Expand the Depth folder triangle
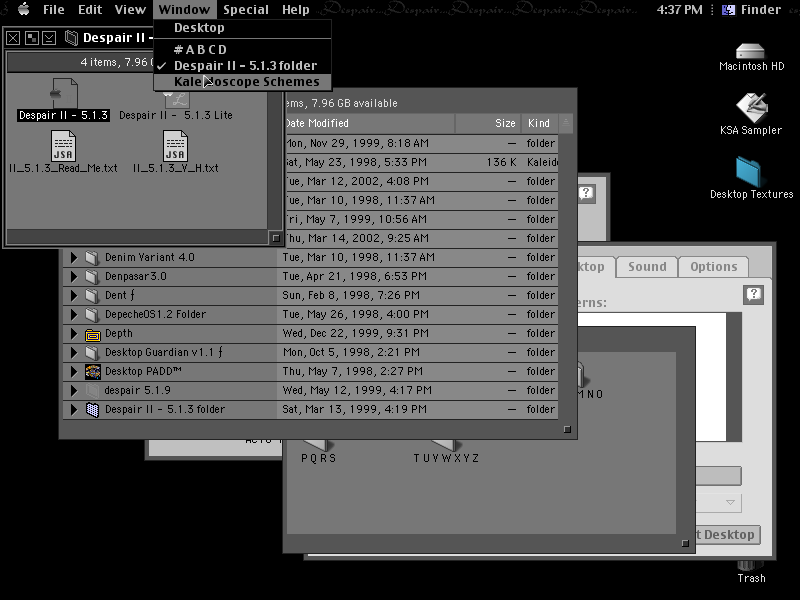This screenshot has height=600, width=800. point(74,333)
